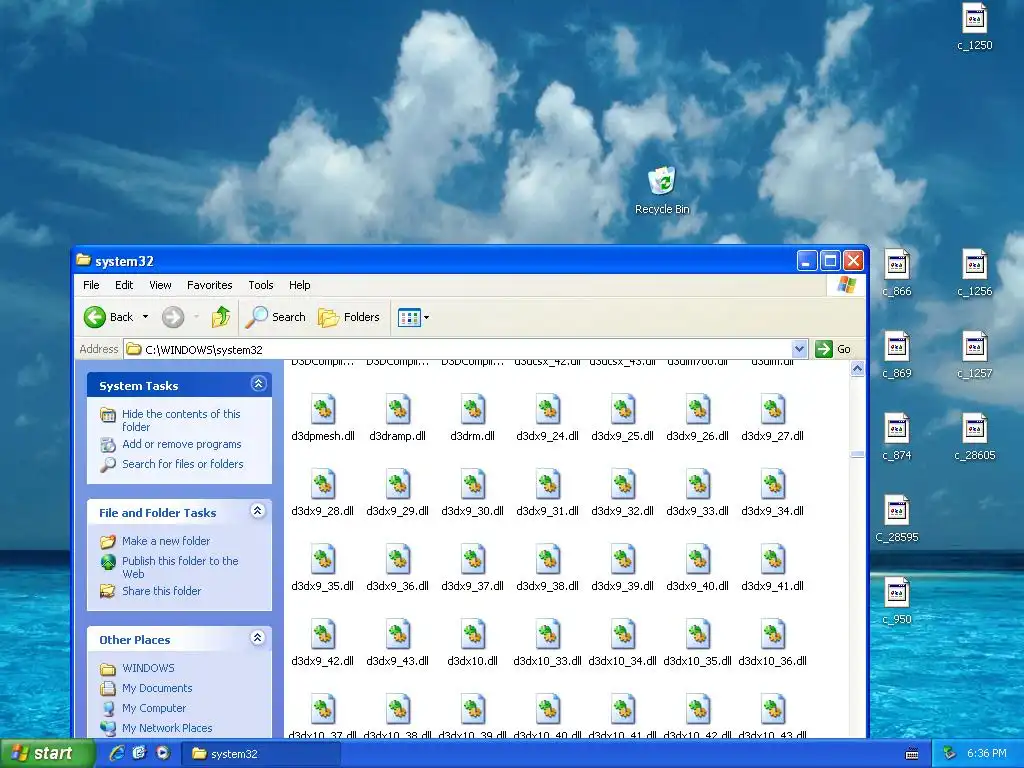
Task: Open WINDOWS in Other Places
Action: tap(148, 668)
